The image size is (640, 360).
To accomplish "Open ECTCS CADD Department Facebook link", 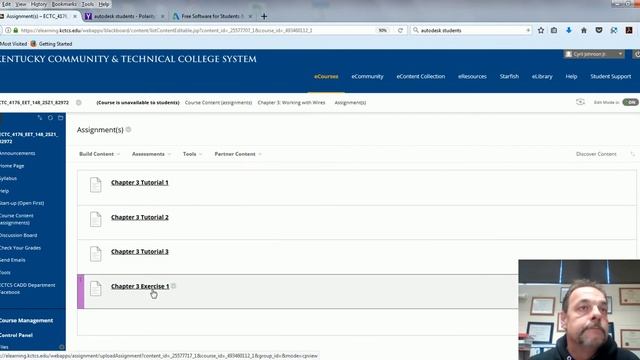I will [27, 288].
